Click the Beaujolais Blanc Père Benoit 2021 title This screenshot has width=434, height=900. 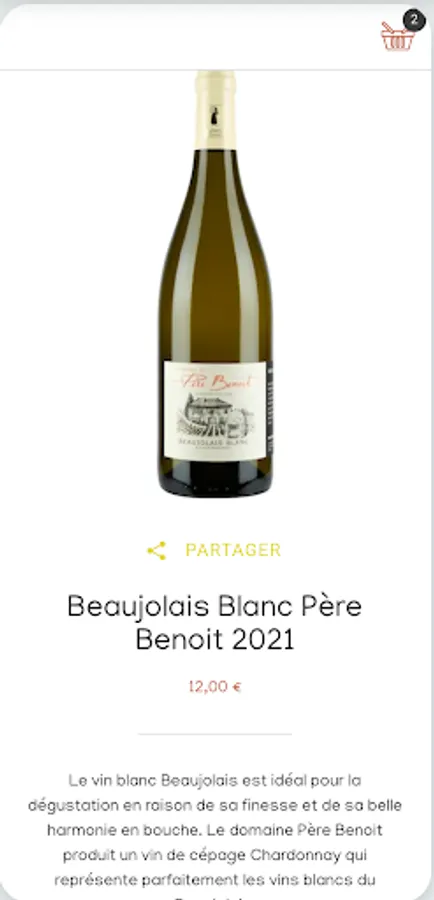[x=215, y=623]
